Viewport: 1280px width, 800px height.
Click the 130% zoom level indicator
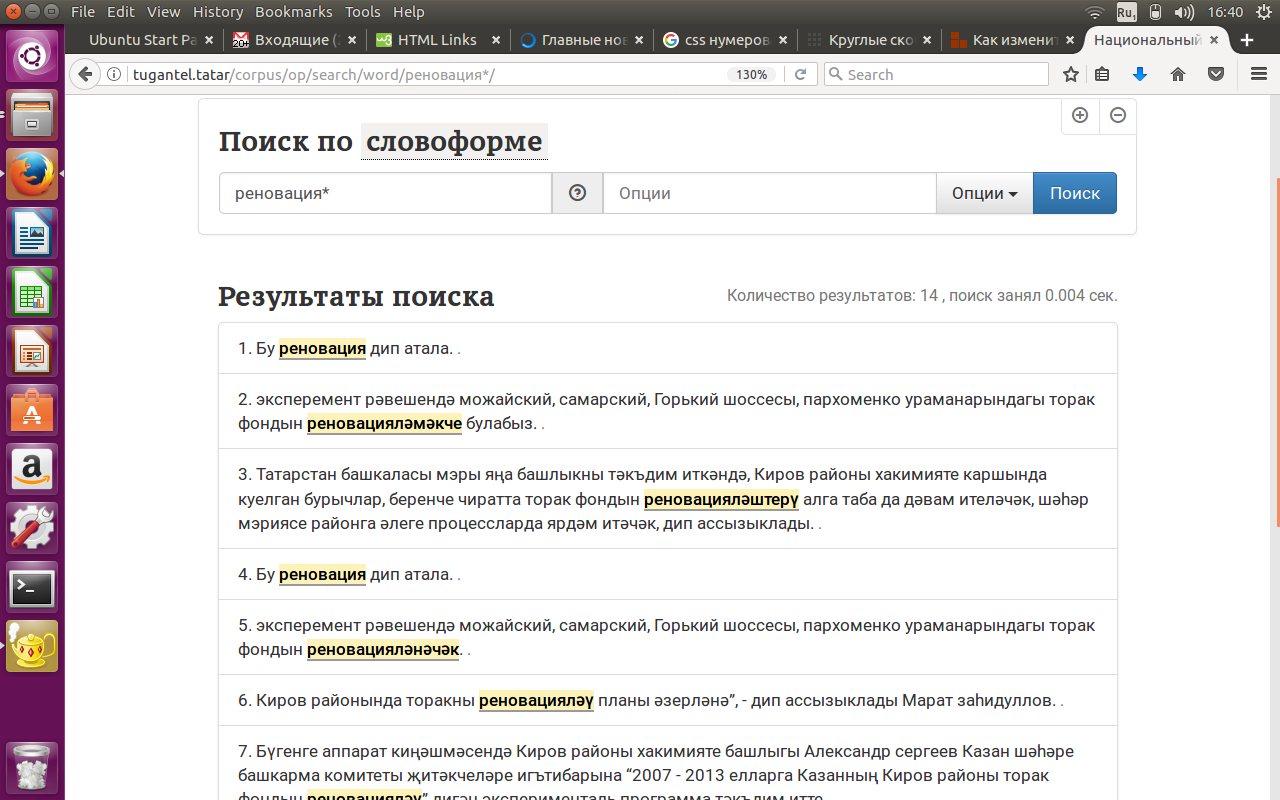click(751, 73)
